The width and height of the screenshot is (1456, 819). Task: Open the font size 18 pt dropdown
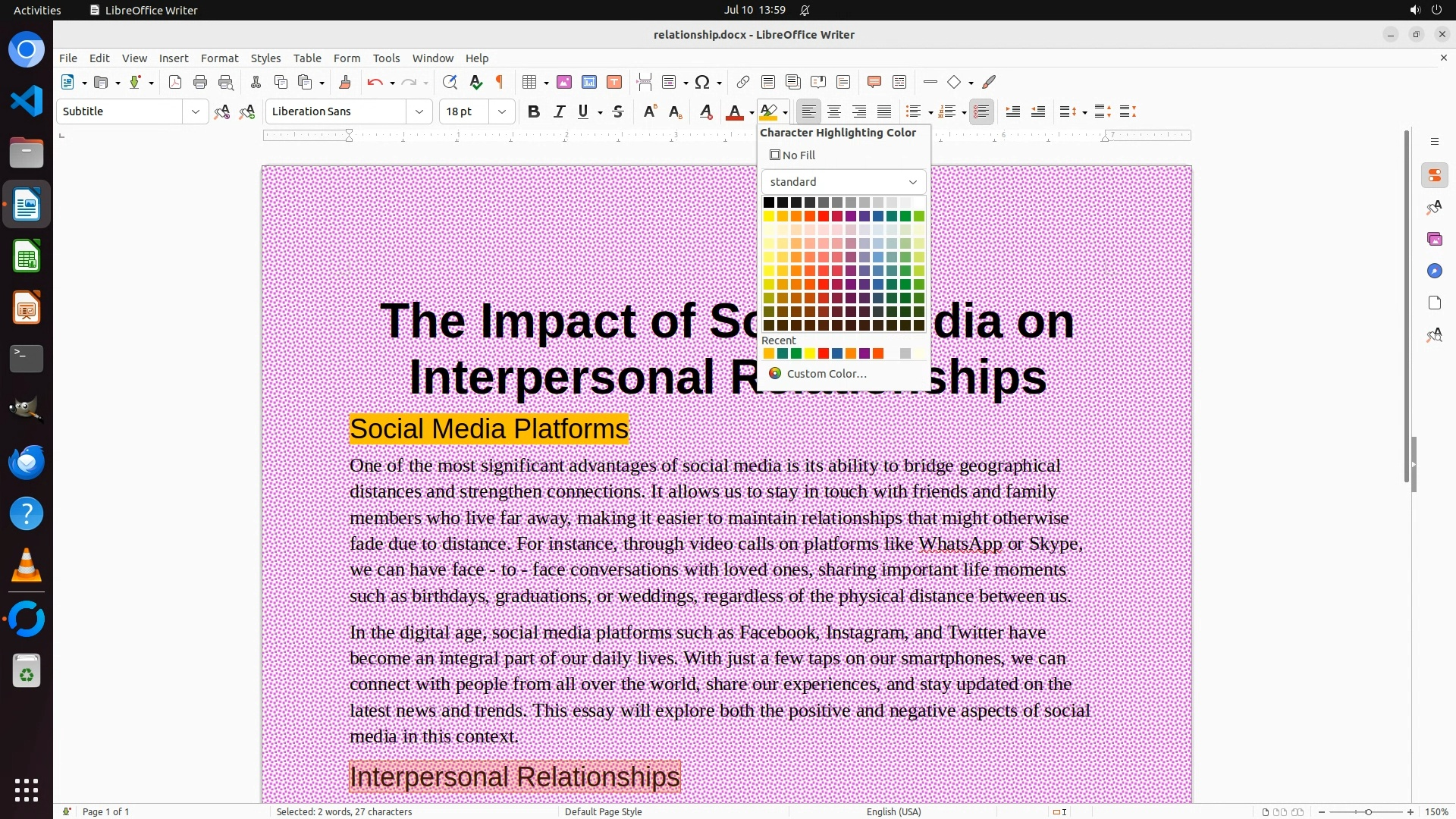pyautogui.click(x=501, y=112)
